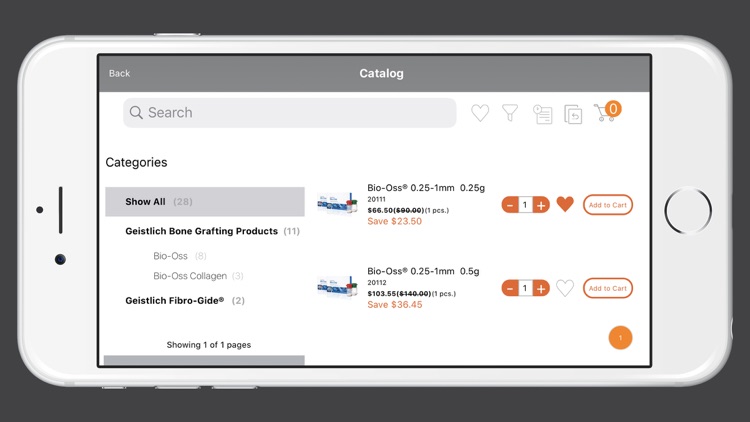Select Geistlich Fibro-Gide category
The width and height of the screenshot is (750, 422).
point(185,300)
